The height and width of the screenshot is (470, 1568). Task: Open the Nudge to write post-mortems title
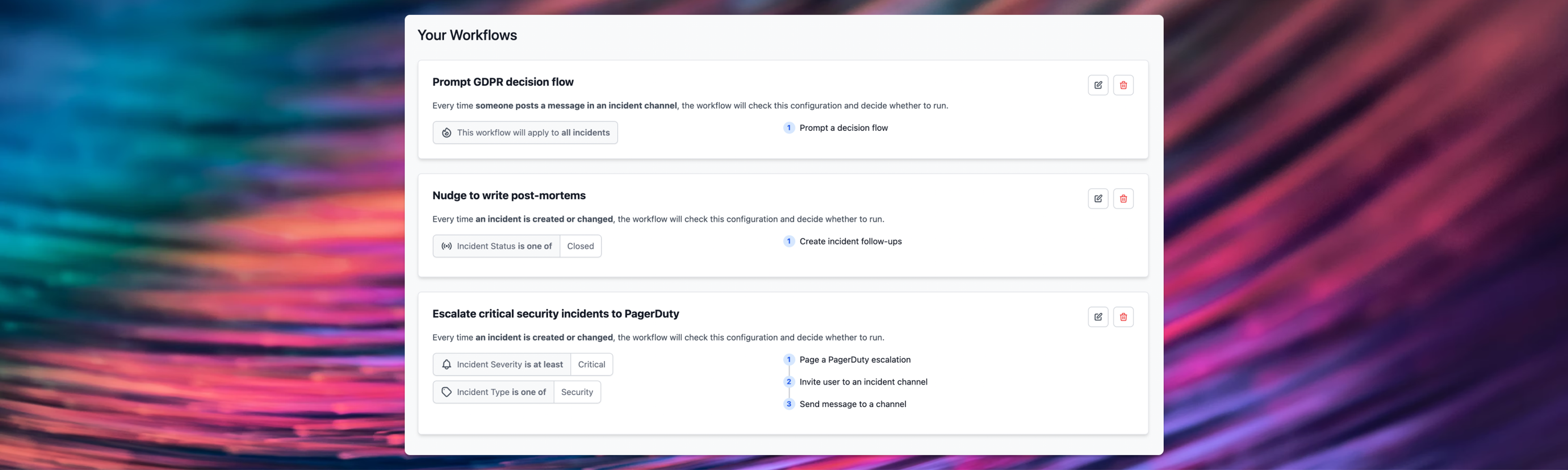tap(509, 196)
